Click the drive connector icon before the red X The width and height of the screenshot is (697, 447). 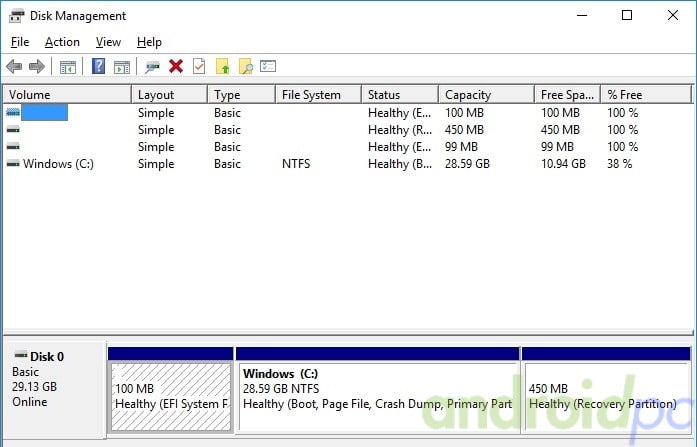pos(152,67)
